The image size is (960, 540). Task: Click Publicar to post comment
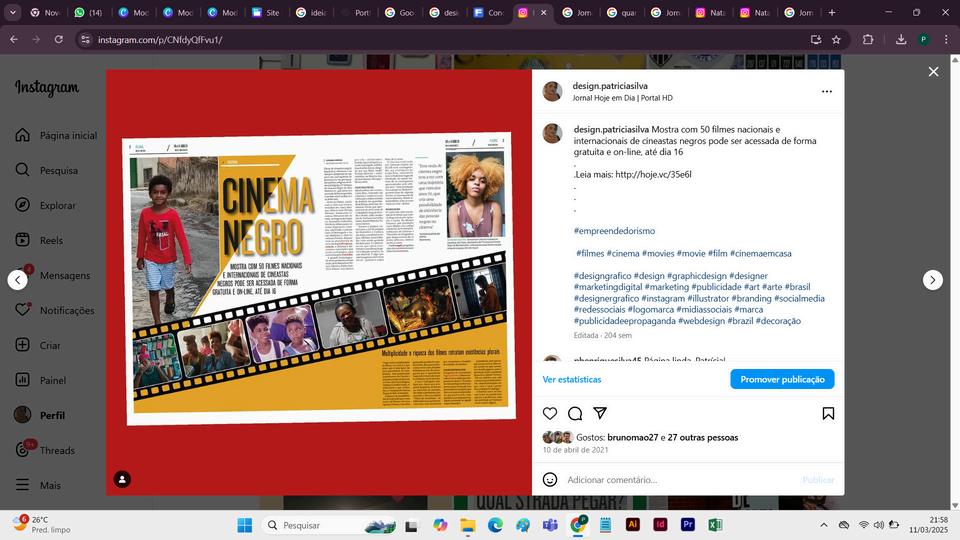pyautogui.click(x=818, y=479)
